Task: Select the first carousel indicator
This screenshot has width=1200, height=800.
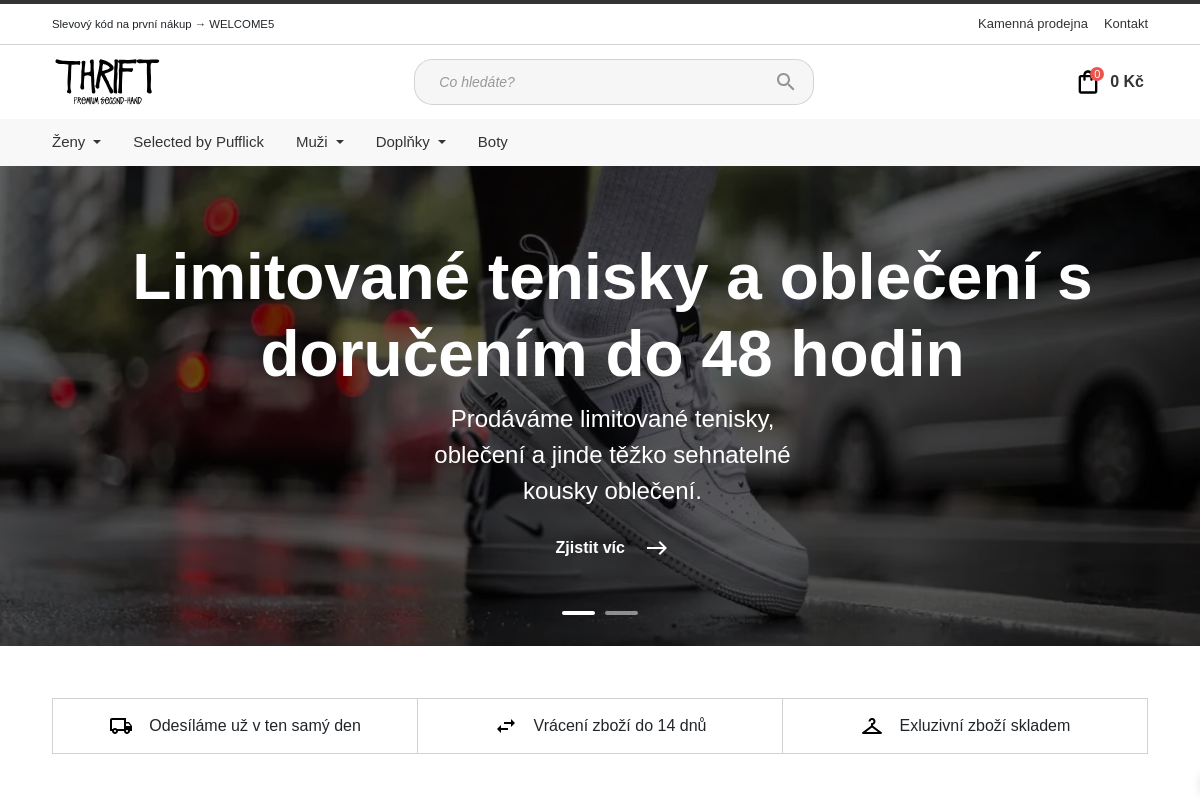Action: click(x=578, y=612)
